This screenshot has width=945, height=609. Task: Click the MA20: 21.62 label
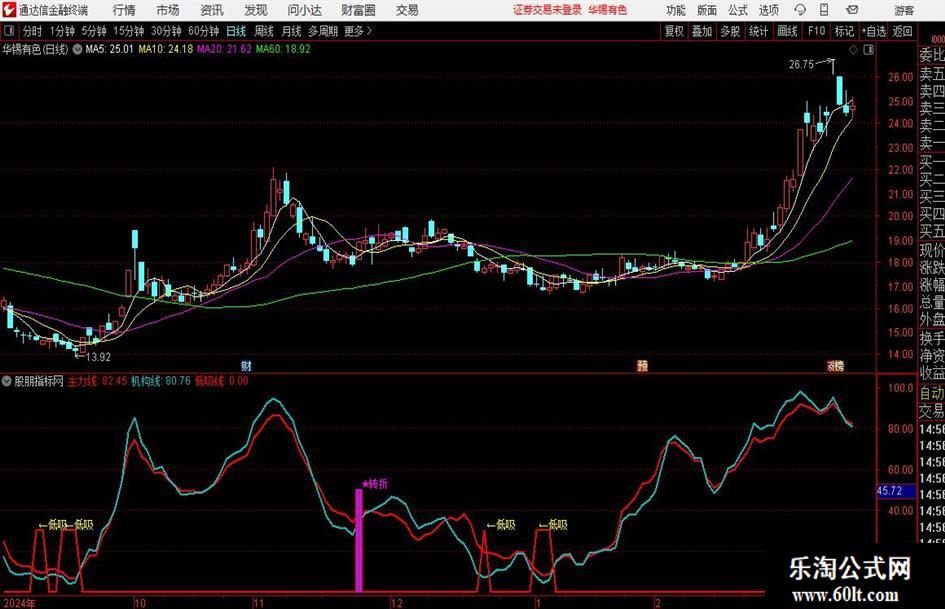tap(224, 49)
